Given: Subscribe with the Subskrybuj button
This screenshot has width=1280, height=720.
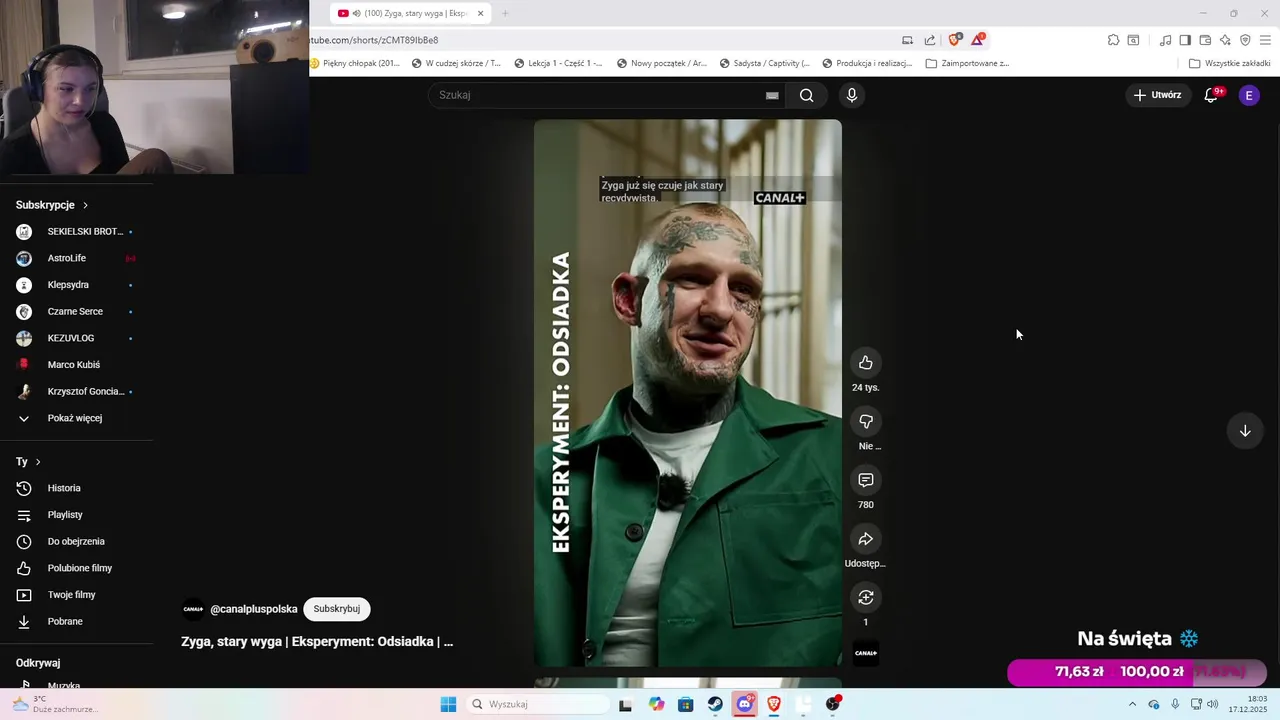Looking at the screenshot, I should [x=337, y=609].
